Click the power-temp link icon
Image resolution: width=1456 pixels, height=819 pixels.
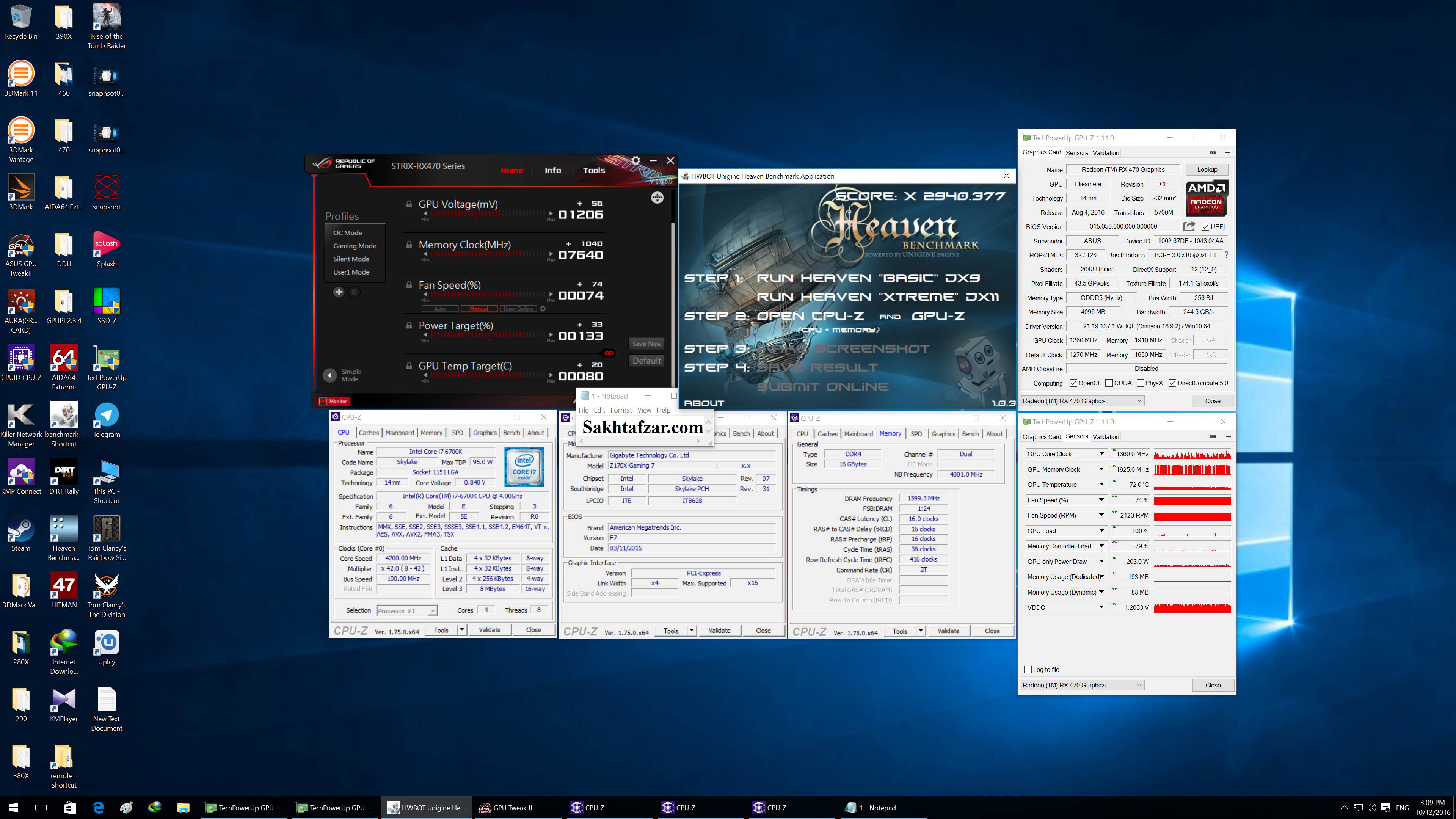[609, 353]
